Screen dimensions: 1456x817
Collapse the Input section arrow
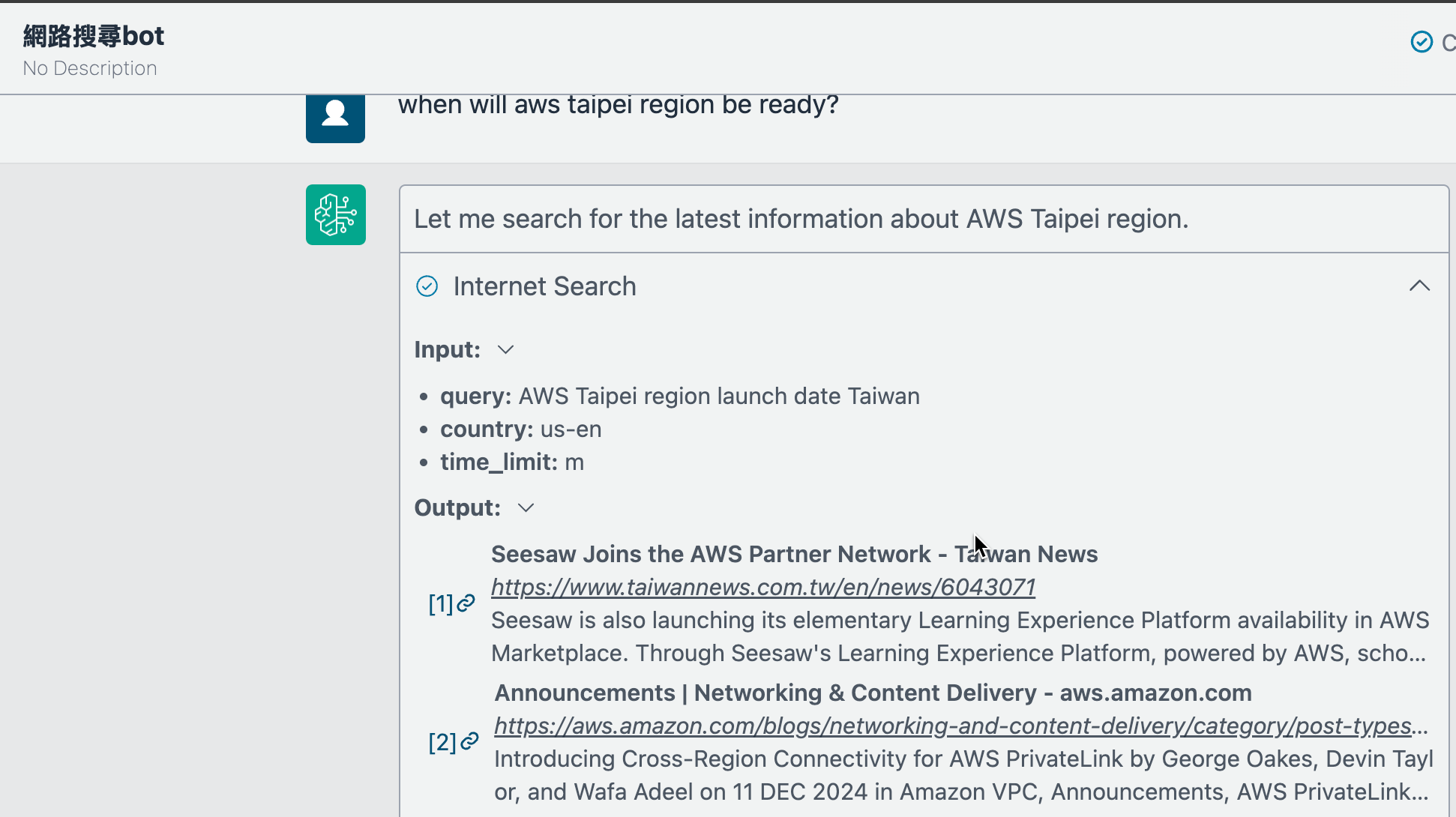point(506,350)
